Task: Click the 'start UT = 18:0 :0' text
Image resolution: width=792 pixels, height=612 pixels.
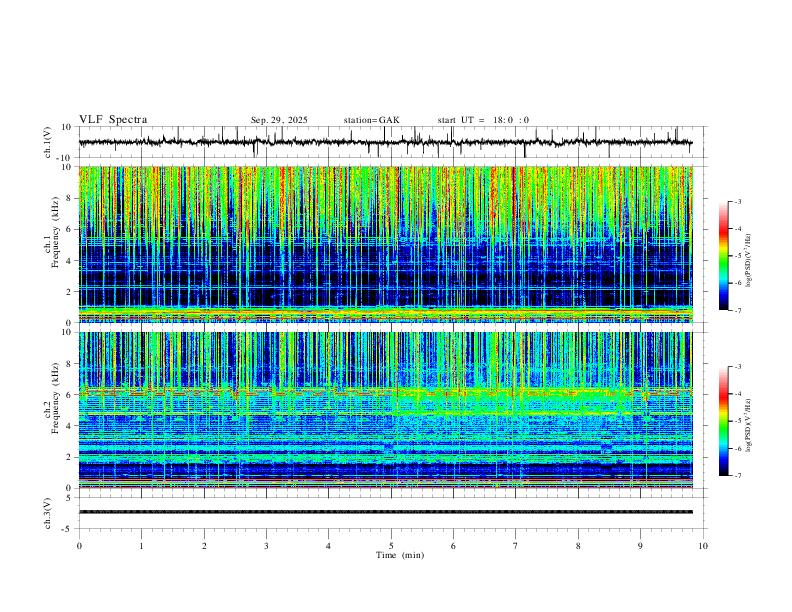Action: pos(483,120)
